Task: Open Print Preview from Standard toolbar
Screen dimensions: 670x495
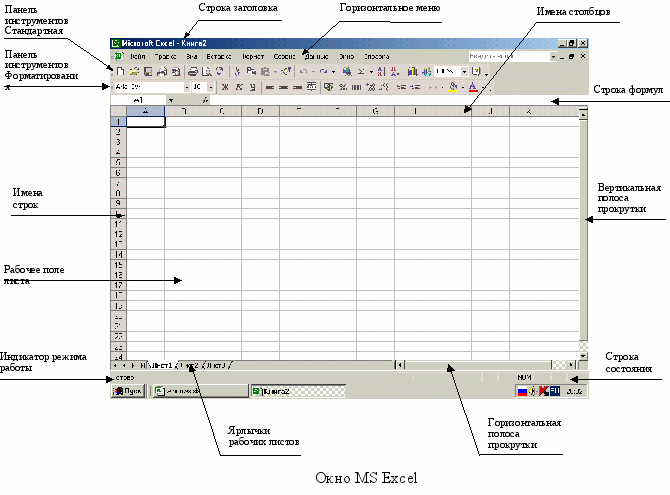Action: click(x=206, y=71)
